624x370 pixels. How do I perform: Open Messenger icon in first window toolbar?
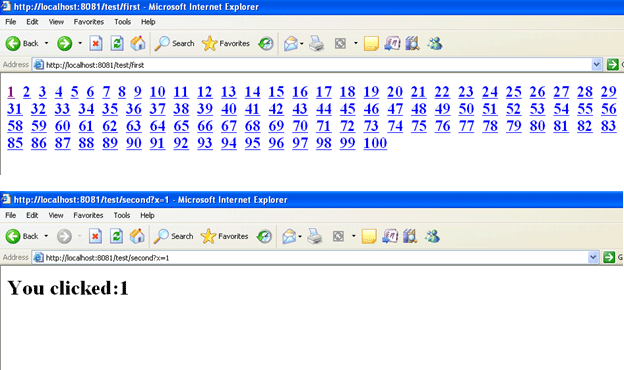435,43
